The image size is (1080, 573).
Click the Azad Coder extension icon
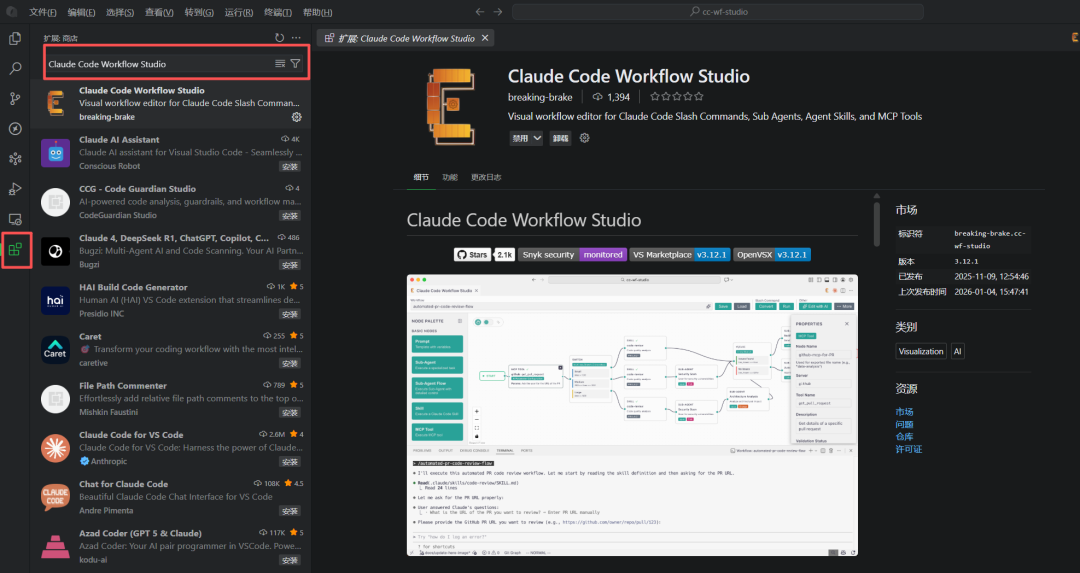point(55,547)
